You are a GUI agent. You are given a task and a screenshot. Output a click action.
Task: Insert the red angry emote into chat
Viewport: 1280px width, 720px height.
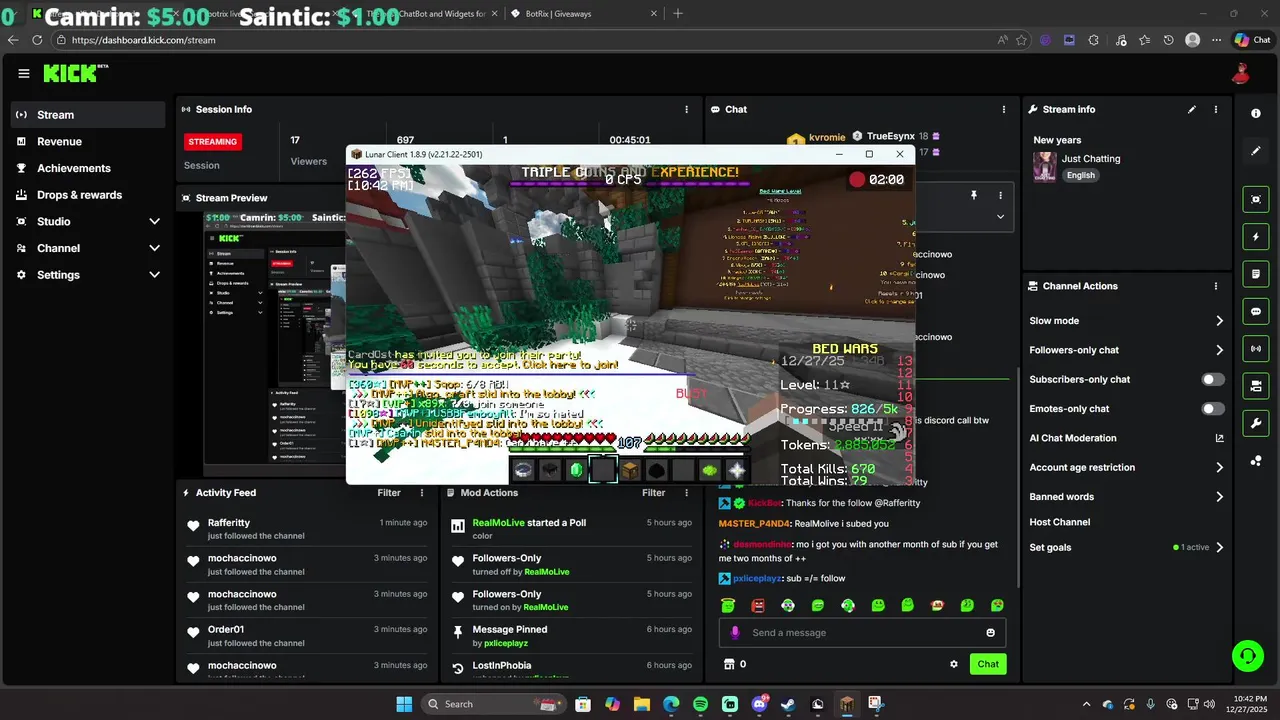(x=758, y=605)
